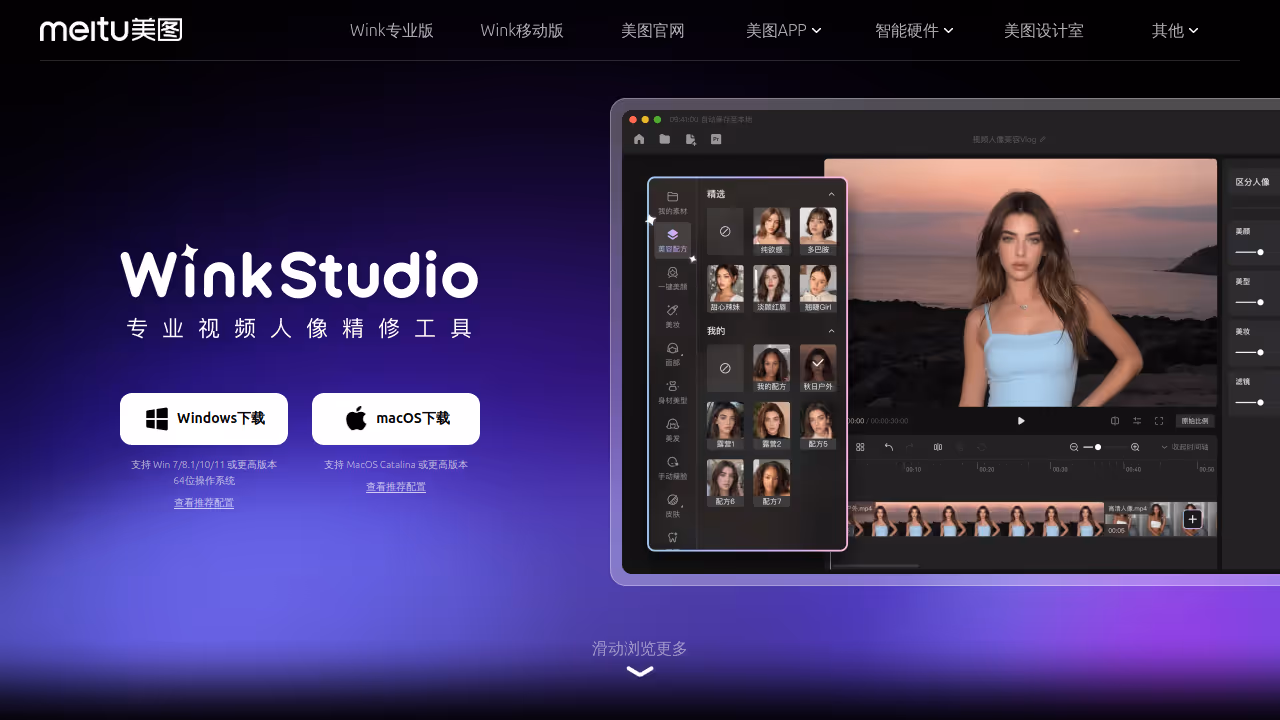Expand the 其他 dropdown menu
The width and height of the screenshot is (1280, 720).
point(1175,30)
